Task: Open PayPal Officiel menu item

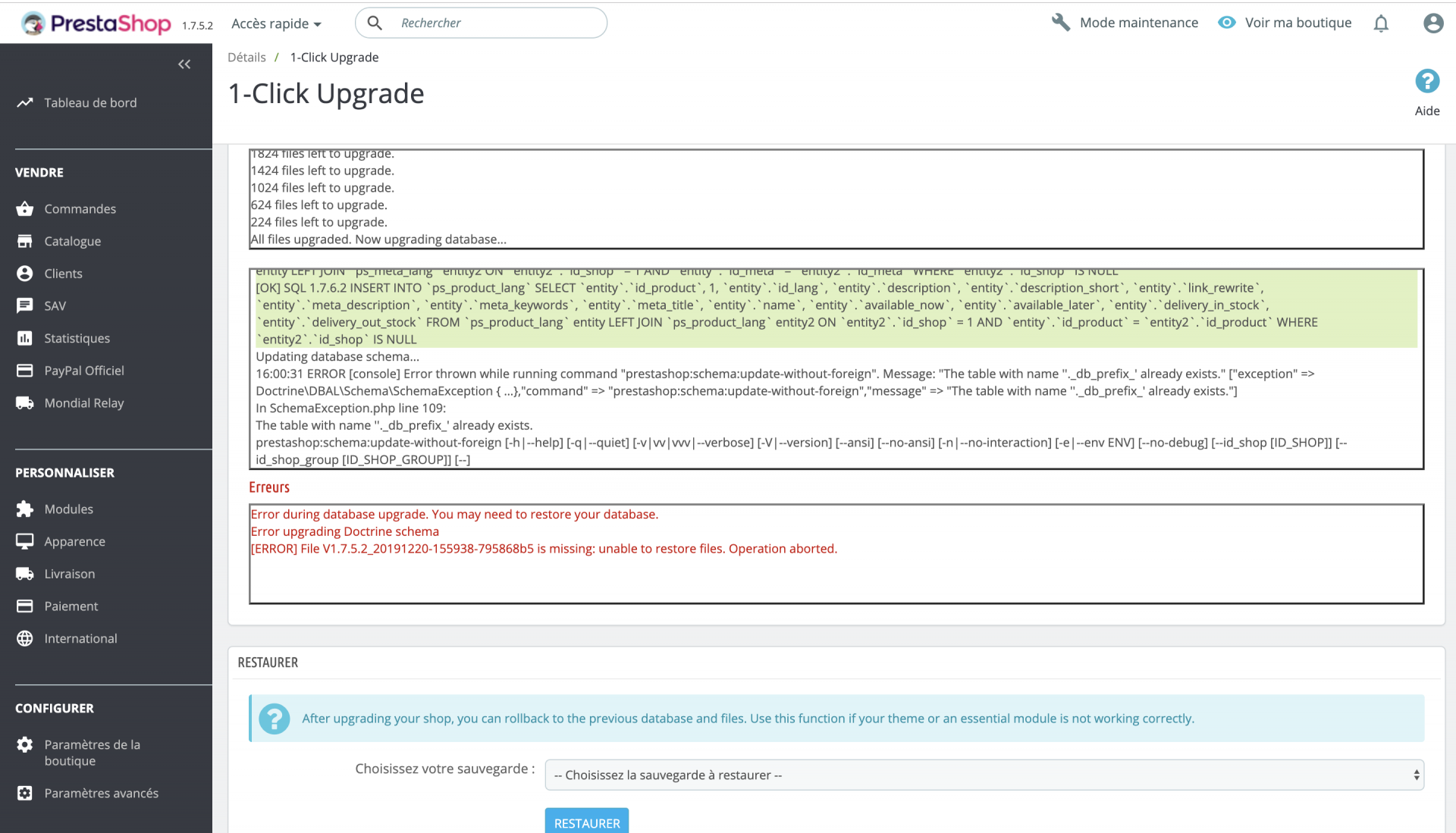Action: tap(83, 371)
